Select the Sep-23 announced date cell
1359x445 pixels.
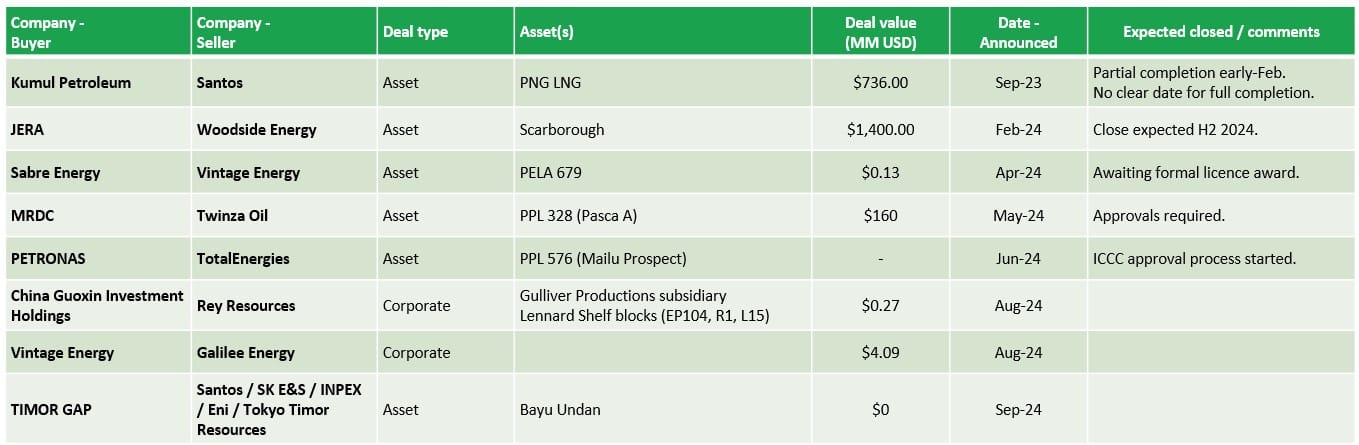[x=1019, y=83]
